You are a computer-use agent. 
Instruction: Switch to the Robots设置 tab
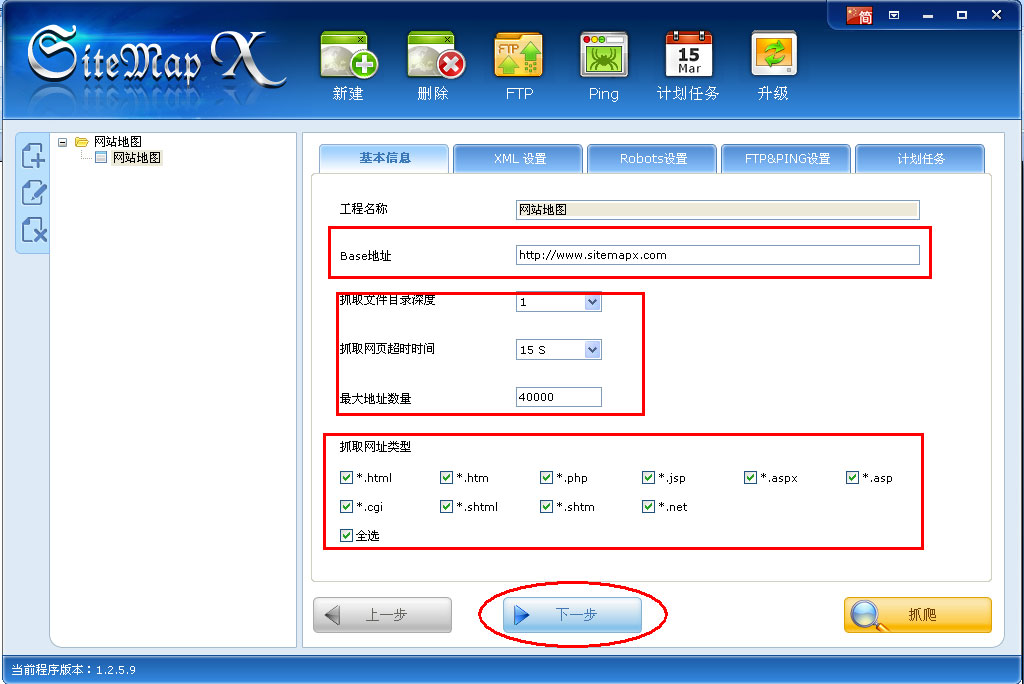(x=653, y=159)
